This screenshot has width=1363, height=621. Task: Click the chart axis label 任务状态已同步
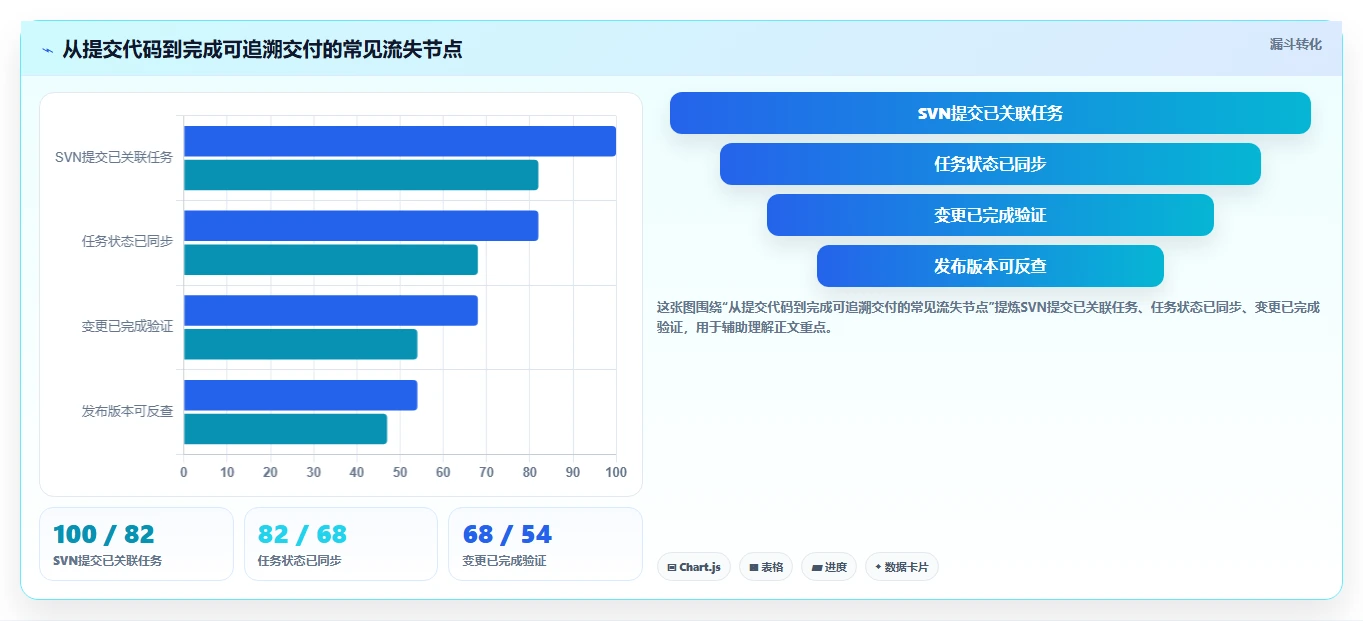click(x=127, y=241)
